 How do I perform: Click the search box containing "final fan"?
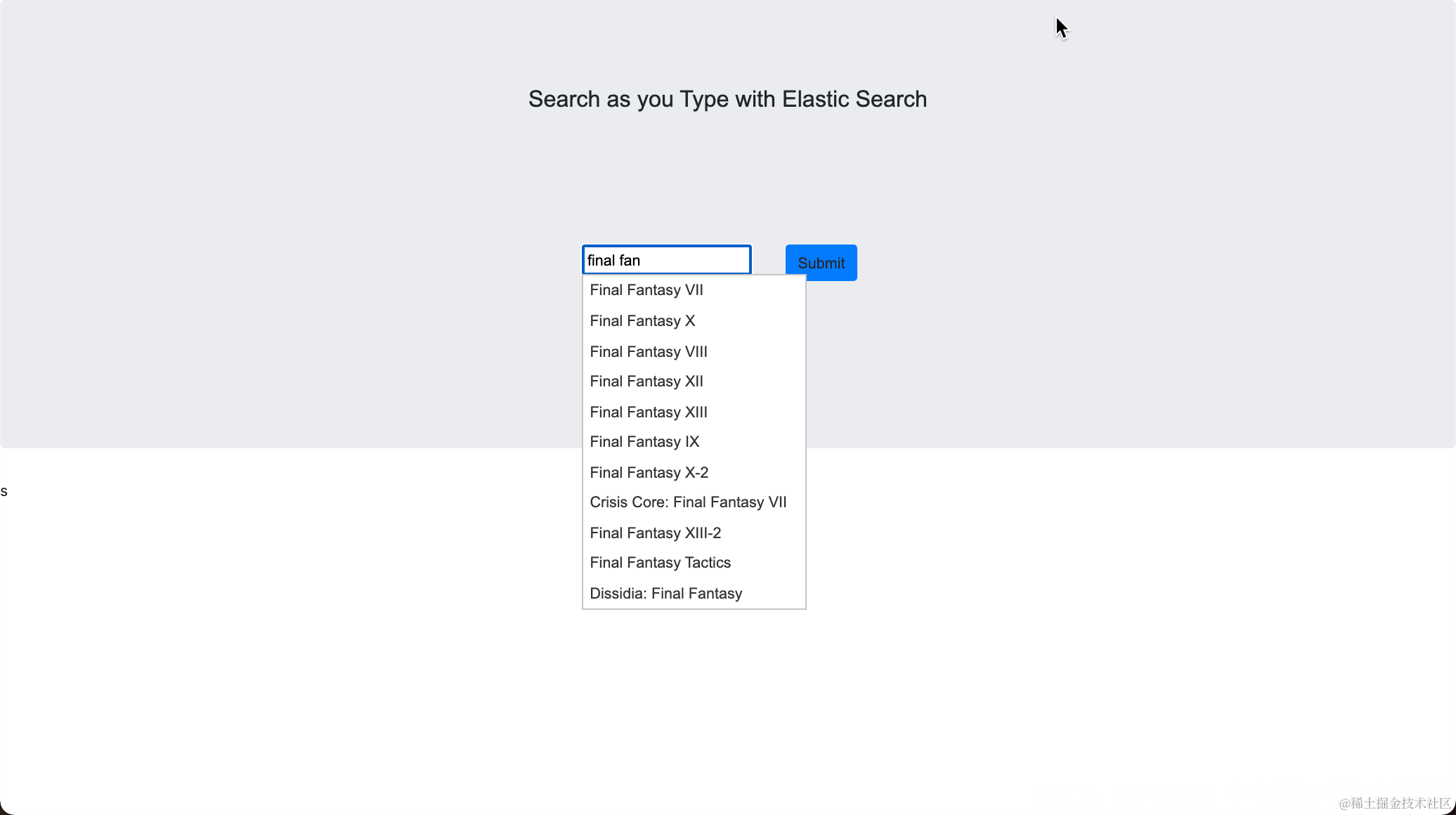[x=666, y=260]
